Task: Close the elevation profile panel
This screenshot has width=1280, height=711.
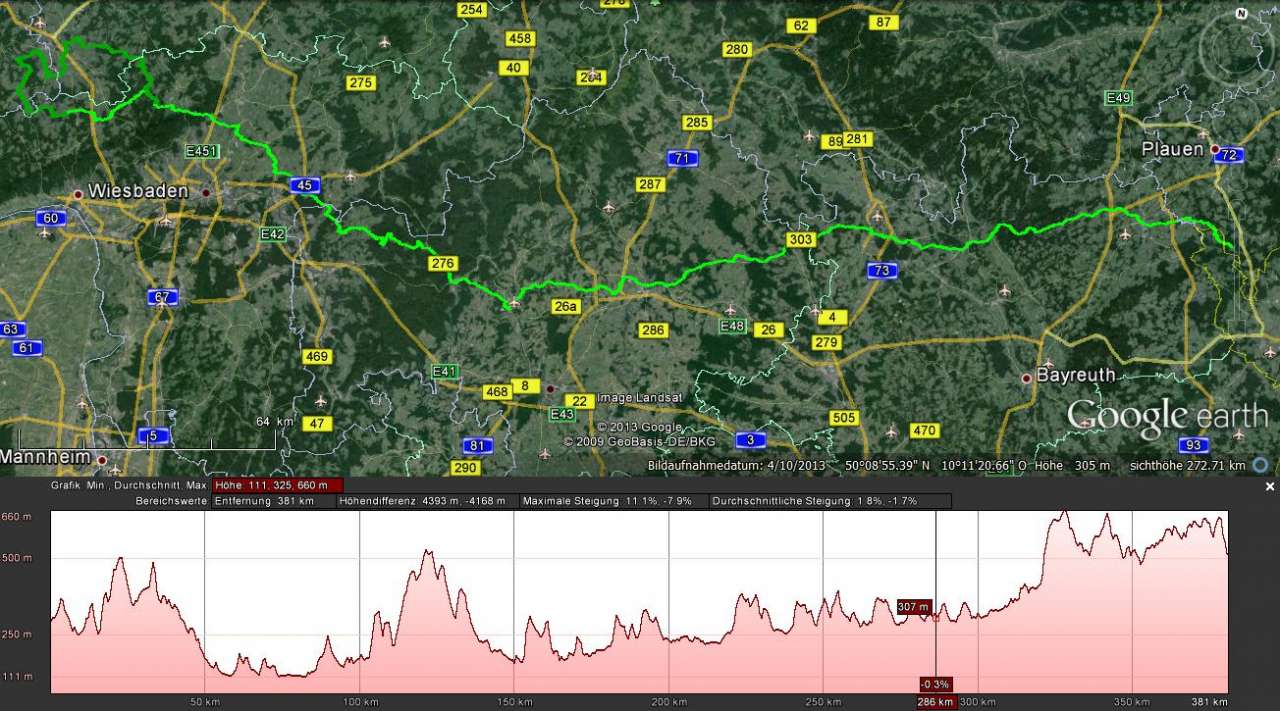Action: (x=1270, y=487)
